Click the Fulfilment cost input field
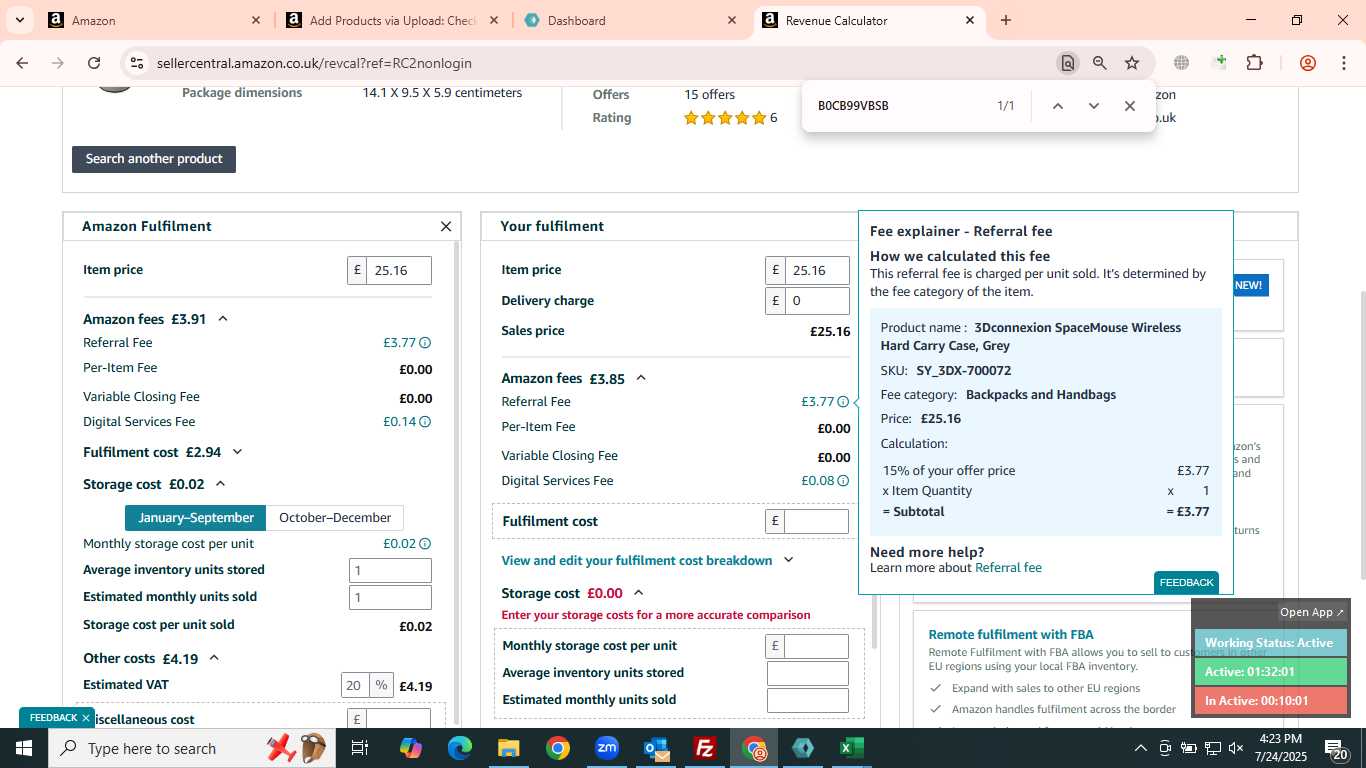The height and width of the screenshot is (768, 1366). 817,521
